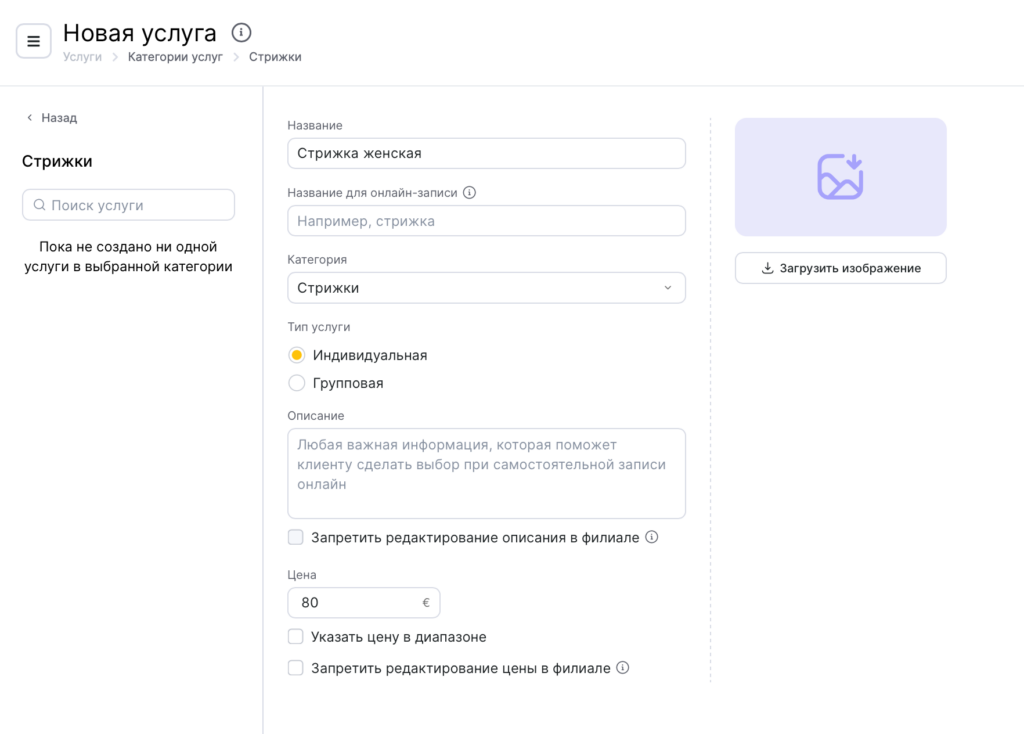
Task: Click the Загрузить изображение button
Action: pos(840,268)
